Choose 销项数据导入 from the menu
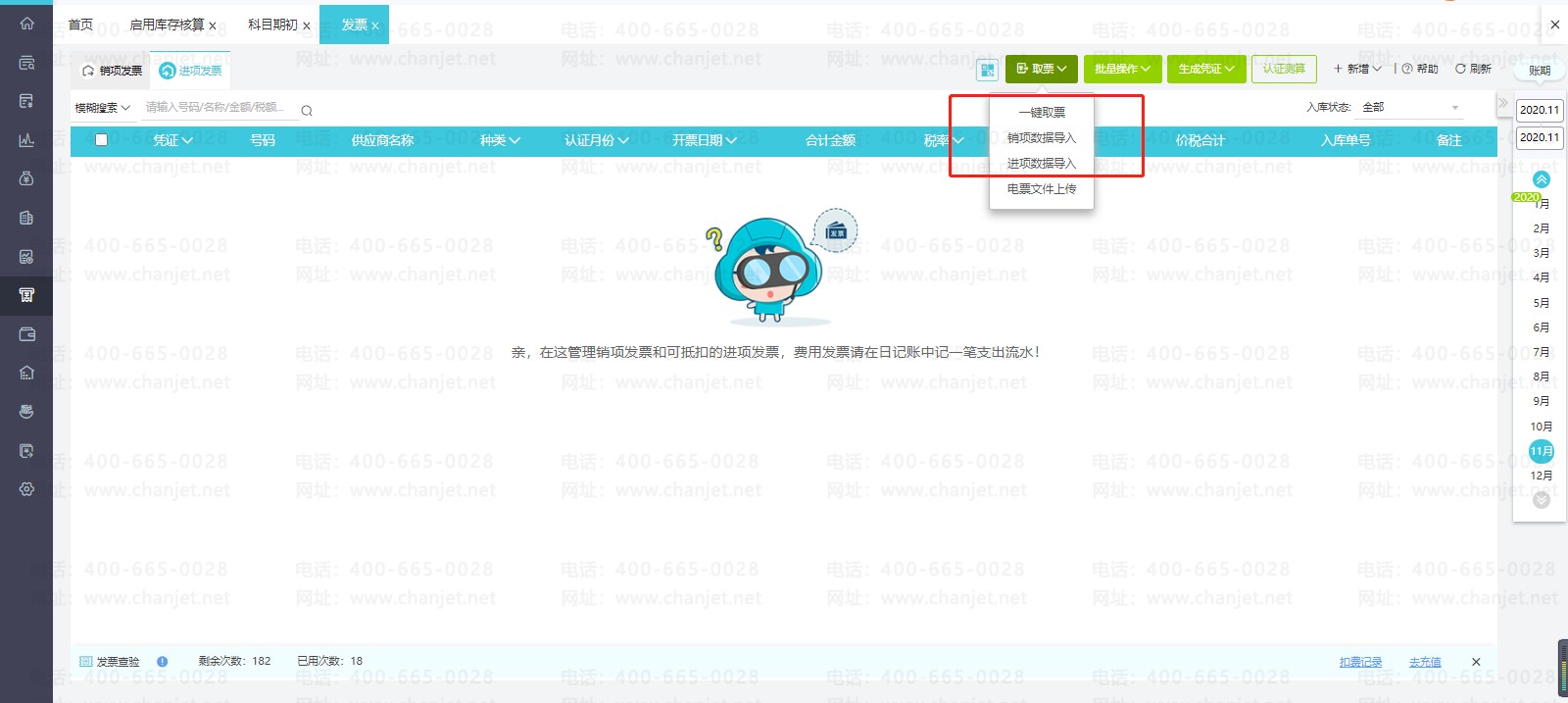 click(1042, 138)
